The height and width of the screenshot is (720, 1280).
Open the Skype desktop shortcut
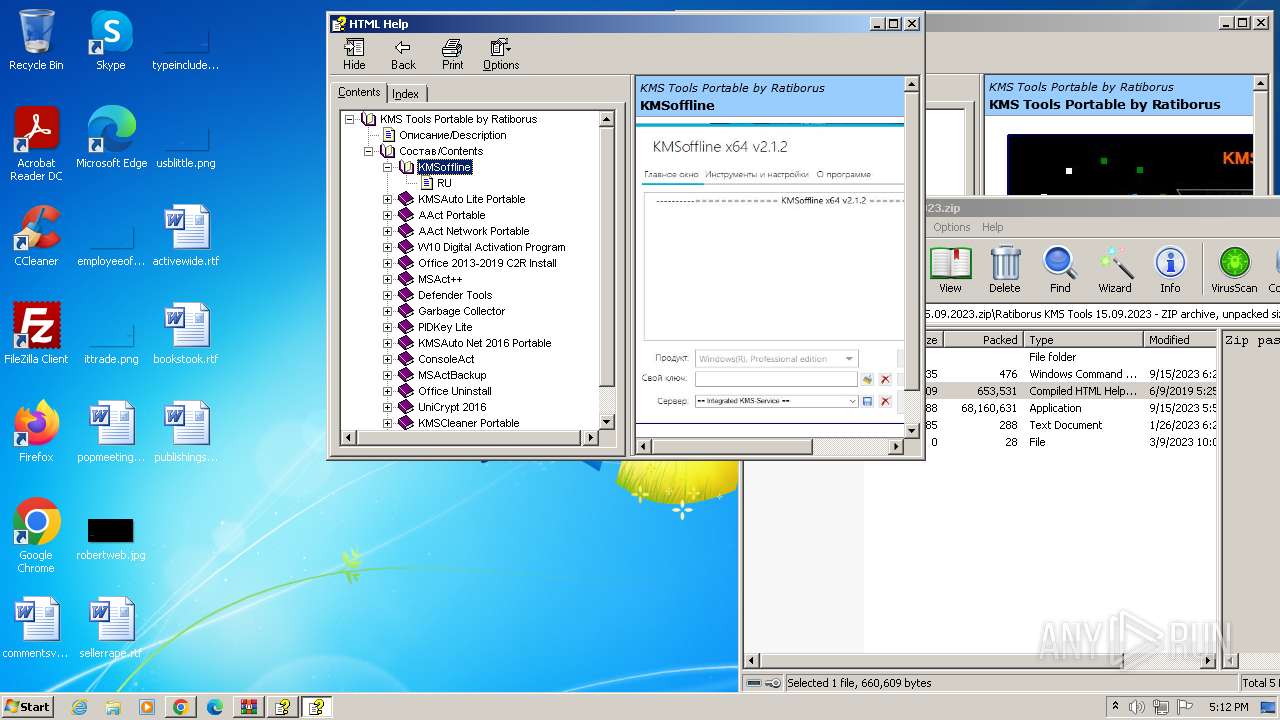(x=111, y=40)
